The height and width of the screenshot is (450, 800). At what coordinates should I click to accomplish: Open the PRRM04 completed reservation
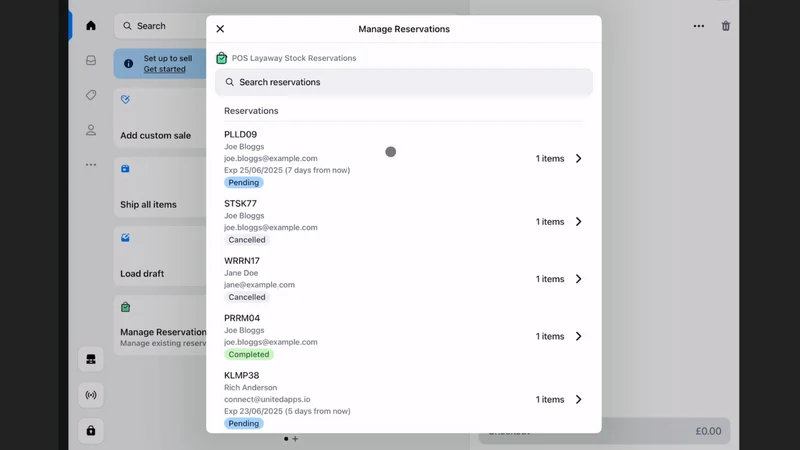pos(404,336)
